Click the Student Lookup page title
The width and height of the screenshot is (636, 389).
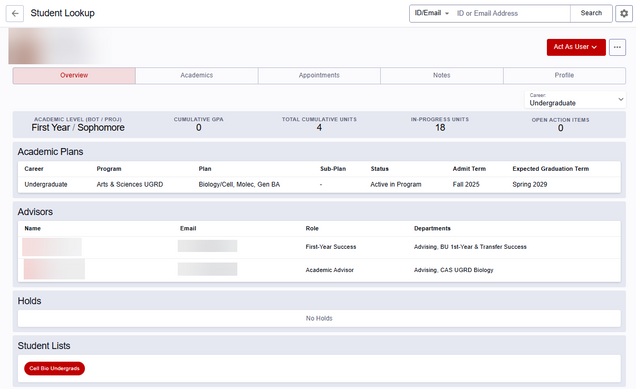(62, 13)
